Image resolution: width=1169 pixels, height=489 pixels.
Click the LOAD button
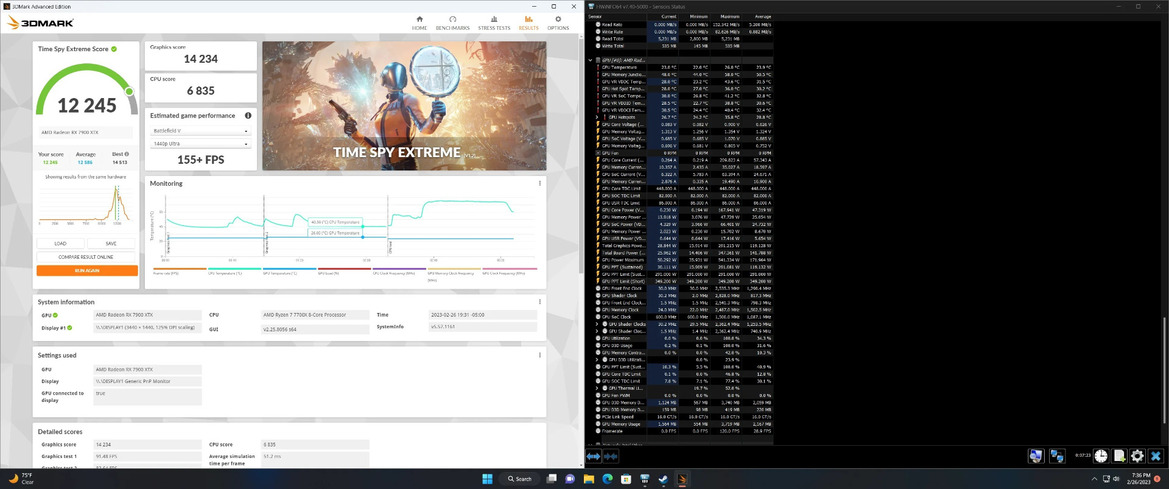click(60, 243)
